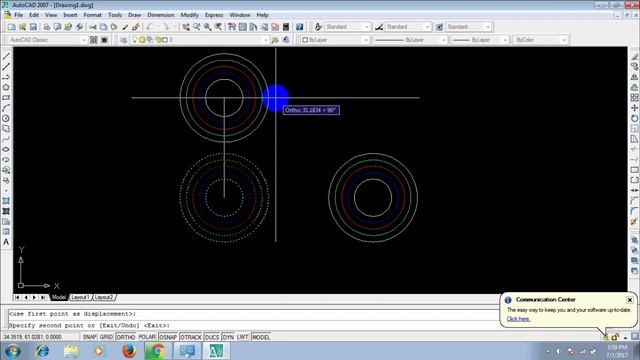Viewport: 640px width, 360px height.
Task: Save the drawing with the floppy icon
Action: 33,27
